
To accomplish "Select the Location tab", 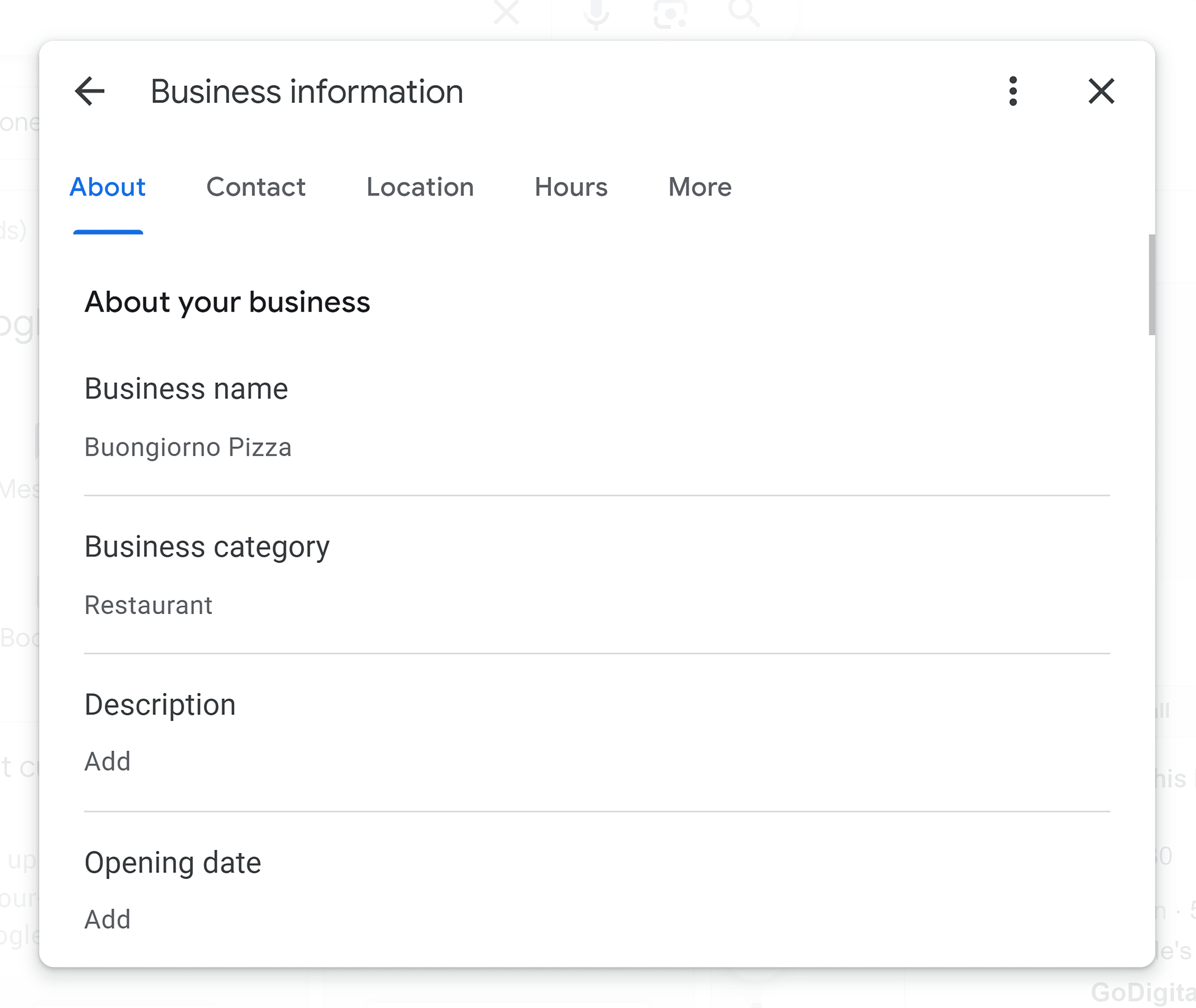I will pyautogui.click(x=420, y=187).
